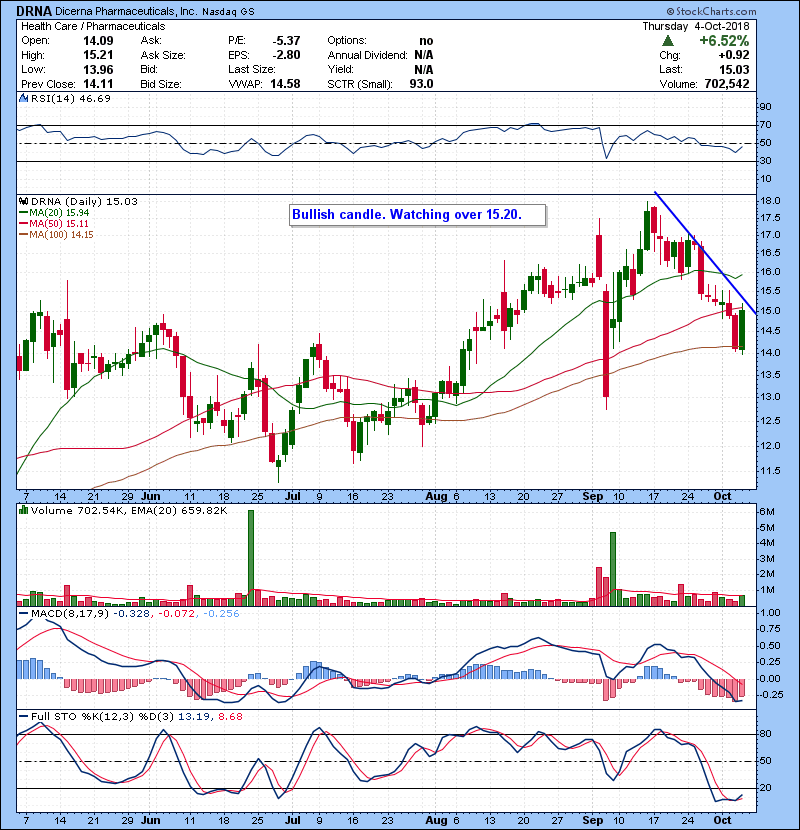Click the Options value "no"
The width and height of the screenshot is (800, 830).
point(426,41)
